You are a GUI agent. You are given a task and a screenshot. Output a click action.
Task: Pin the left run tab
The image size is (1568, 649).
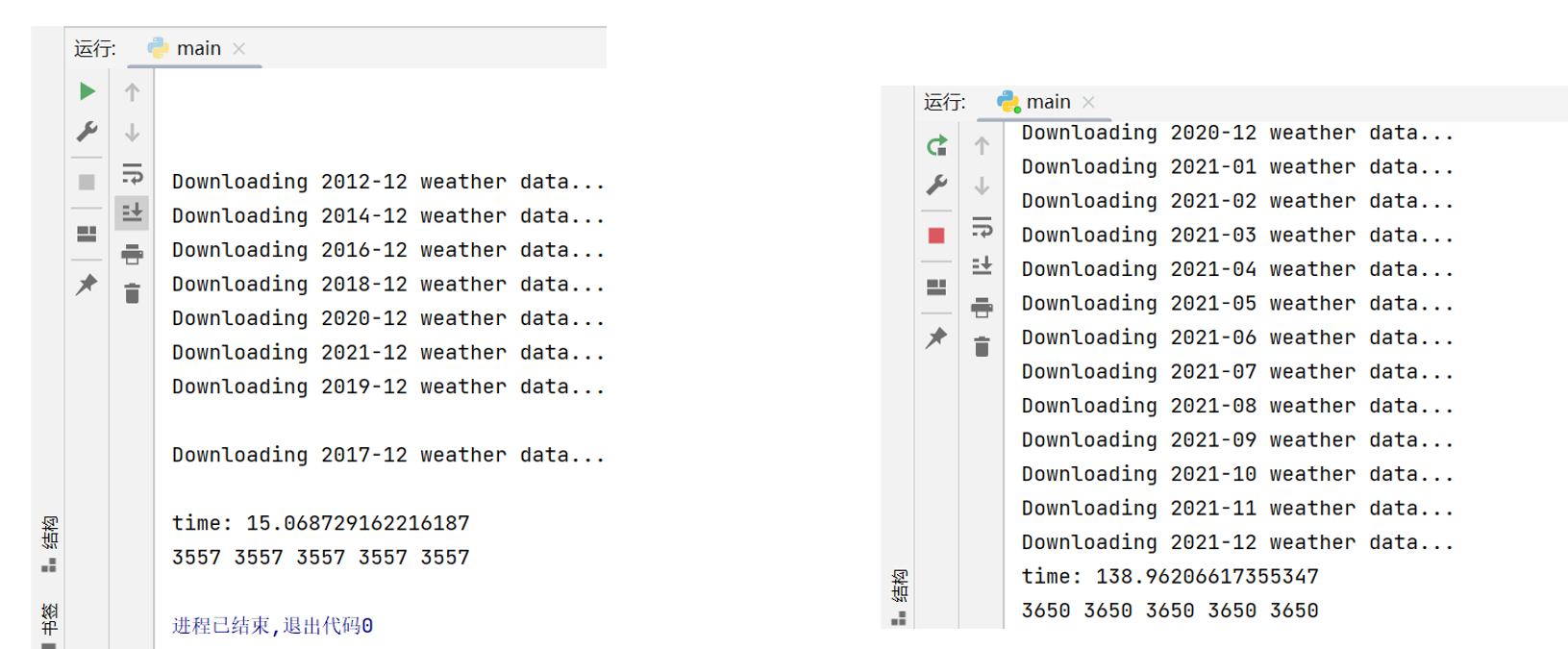(x=87, y=284)
